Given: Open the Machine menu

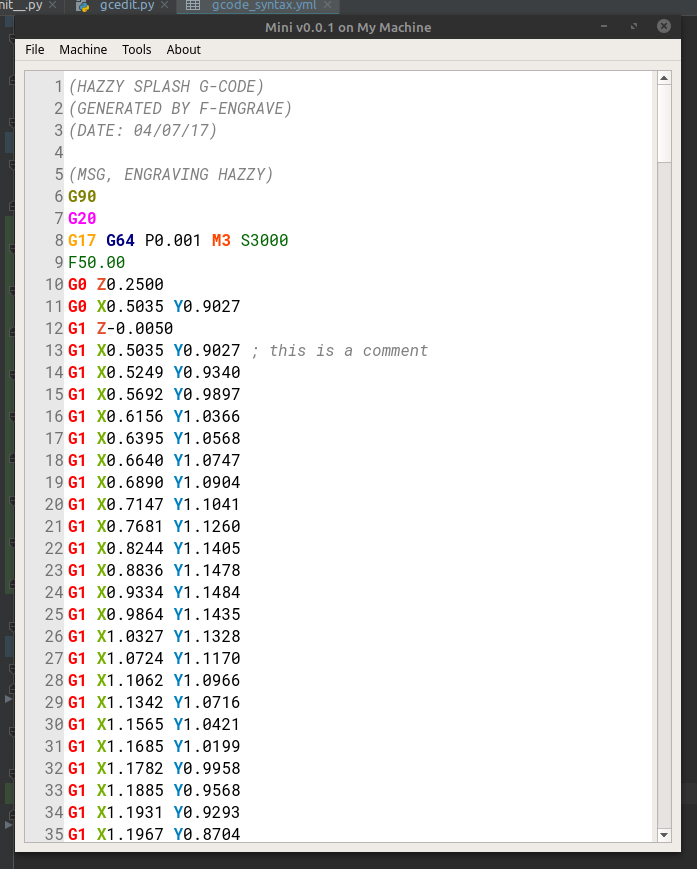Looking at the screenshot, I should click(83, 50).
